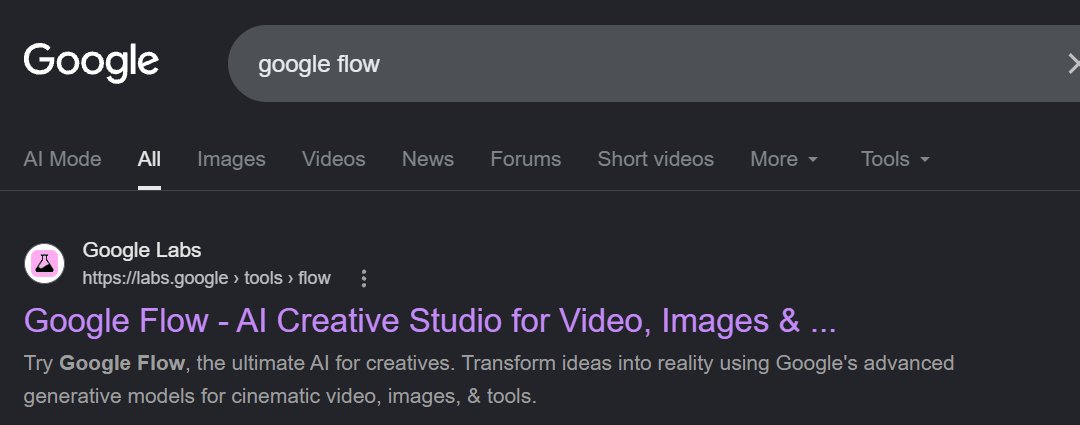Image resolution: width=1080 pixels, height=425 pixels.
Task: Click the Google Labs flask favicon
Action: 45,263
